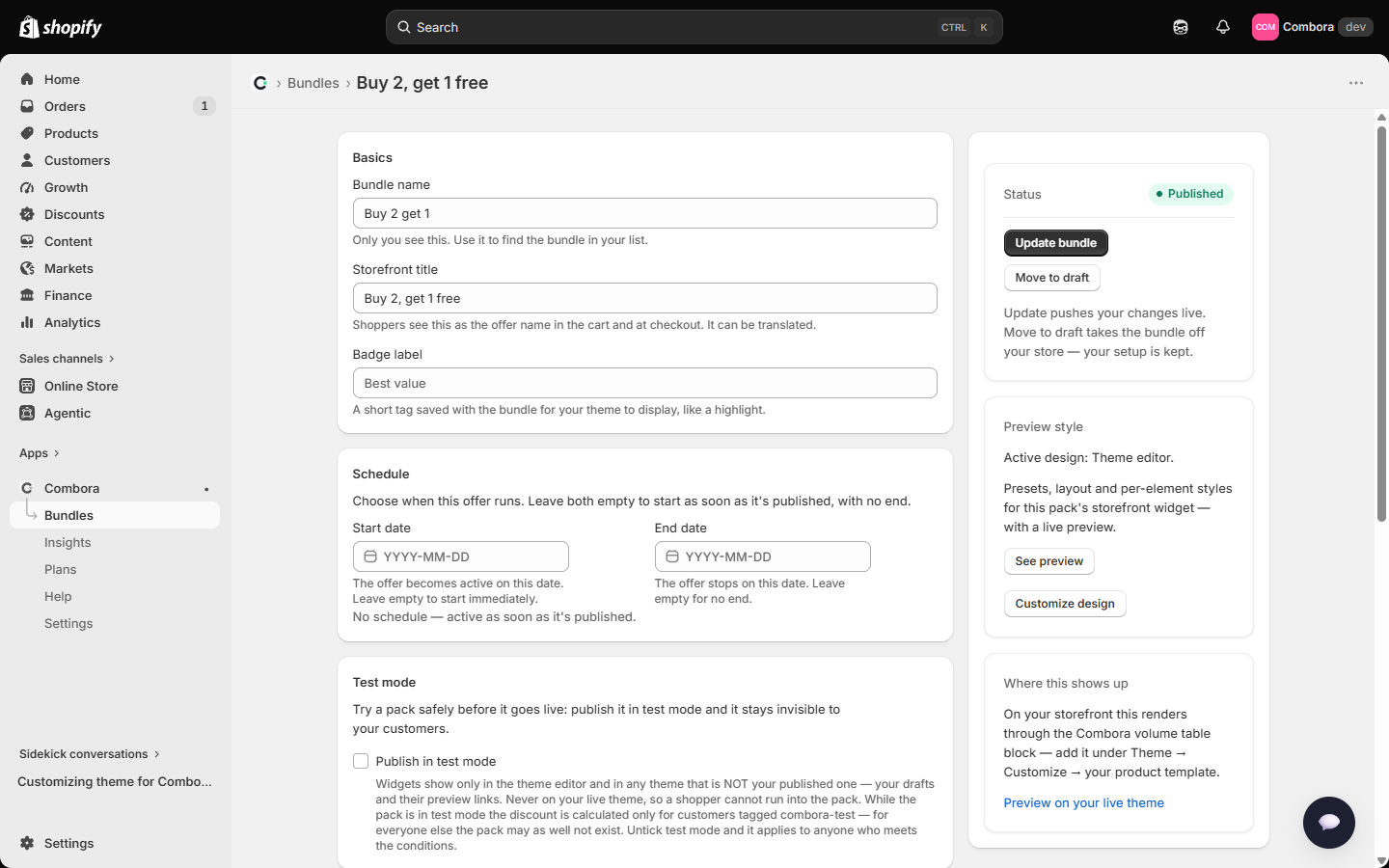Click See preview button
The image size is (1389, 868).
[x=1049, y=561]
